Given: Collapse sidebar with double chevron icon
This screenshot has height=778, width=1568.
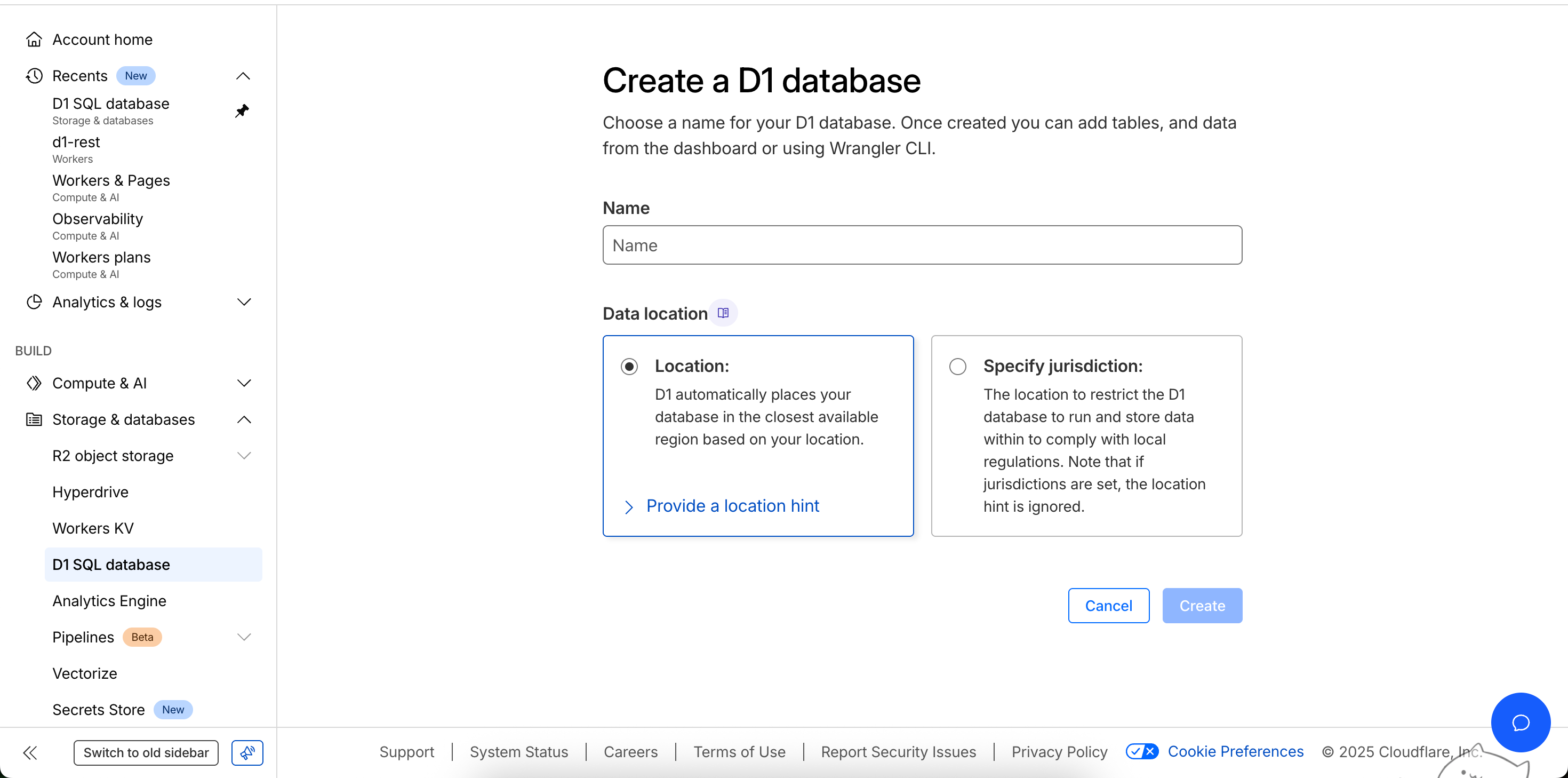Looking at the screenshot, I should pos(30,752).
